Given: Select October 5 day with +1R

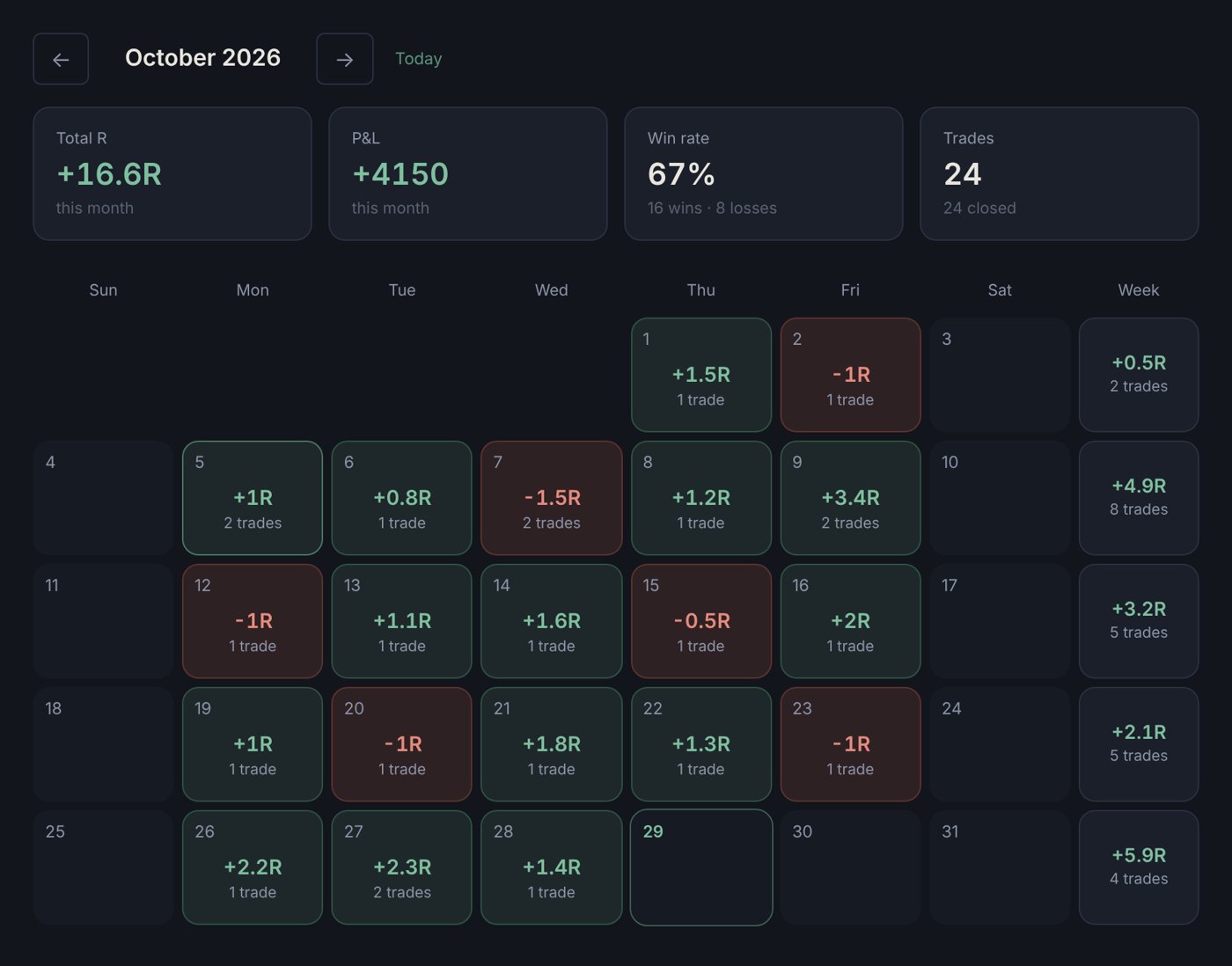Looking at the screenshot, I should pyautogui.click(x=253, y=498).
